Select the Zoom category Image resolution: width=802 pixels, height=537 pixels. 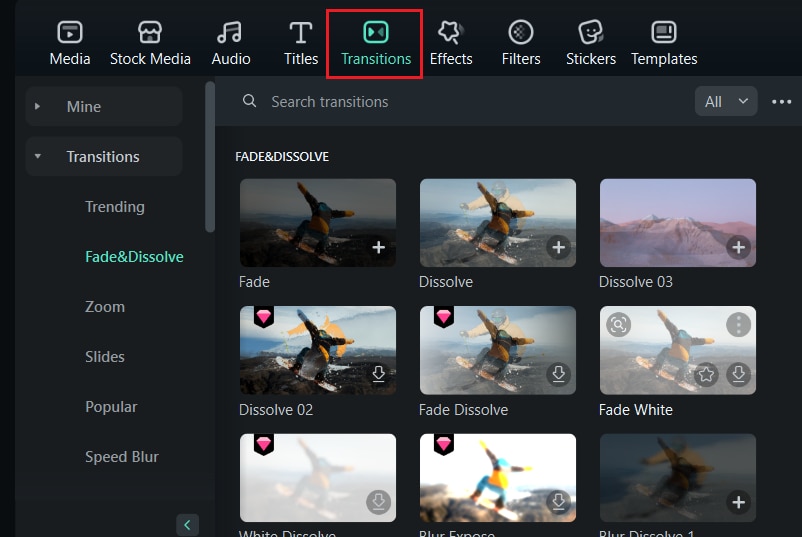click(x=105, y=307)
